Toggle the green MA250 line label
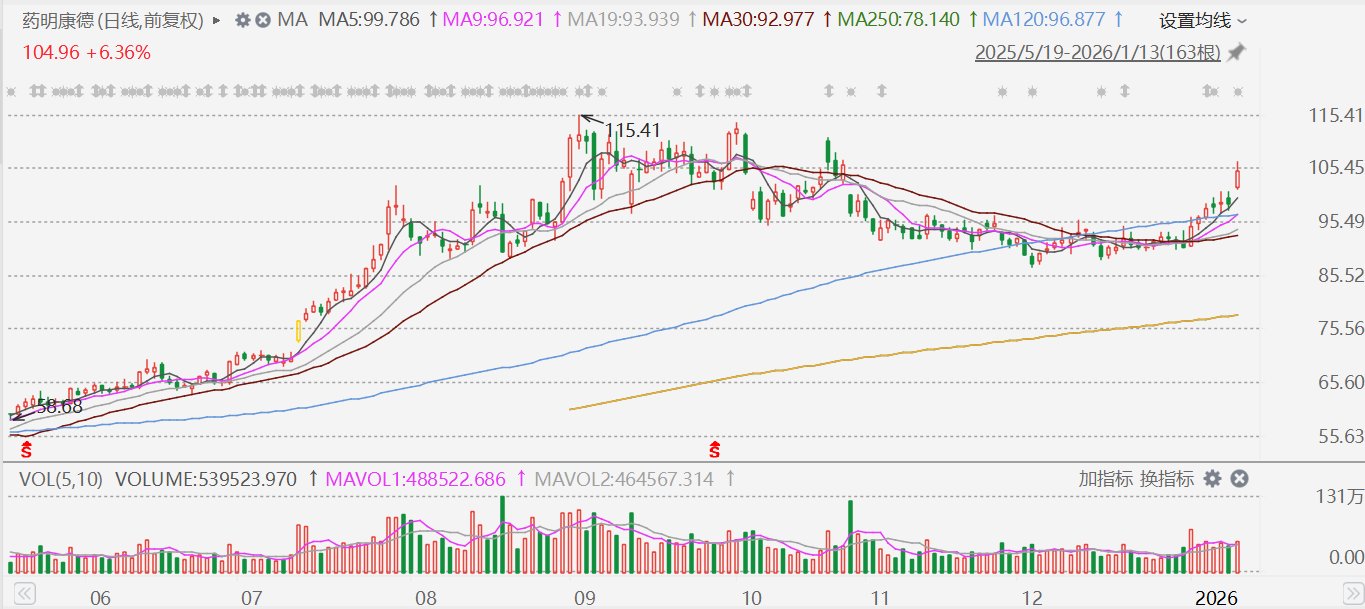 [x=898, y=20]
